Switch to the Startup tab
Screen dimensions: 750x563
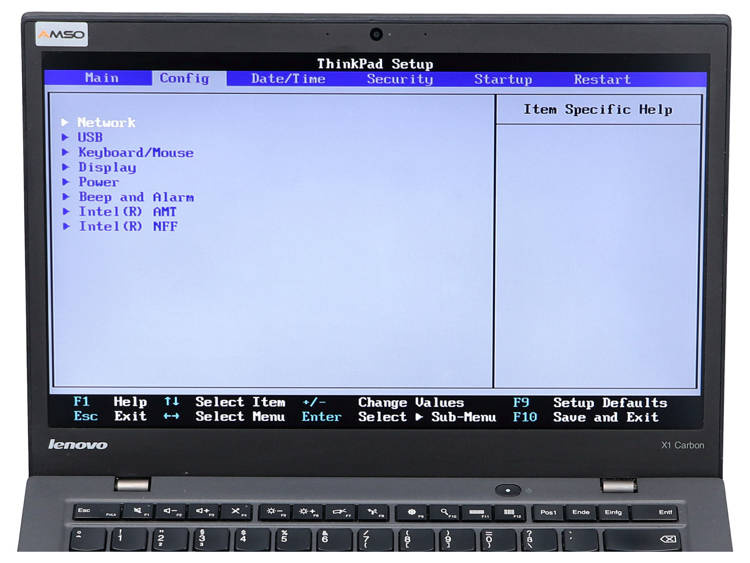coord(503,79)
